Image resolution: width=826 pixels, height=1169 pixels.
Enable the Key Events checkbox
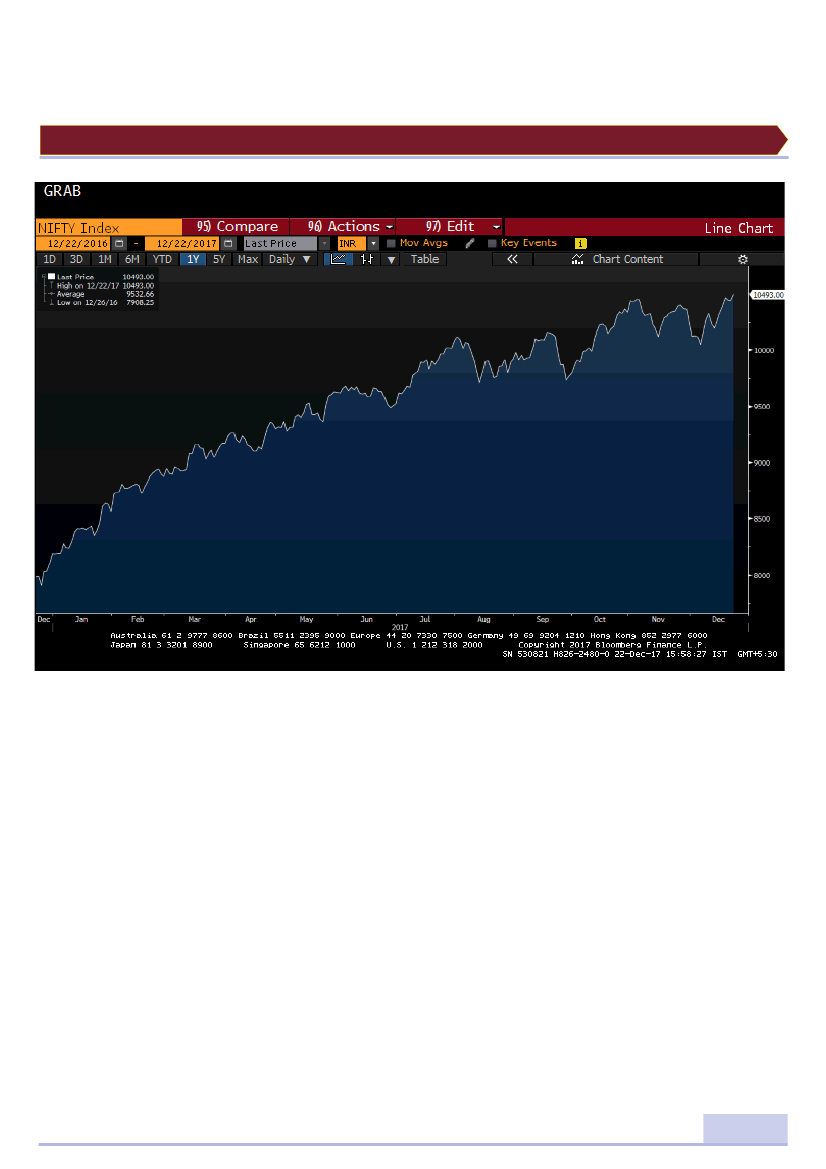coord(492,243)
